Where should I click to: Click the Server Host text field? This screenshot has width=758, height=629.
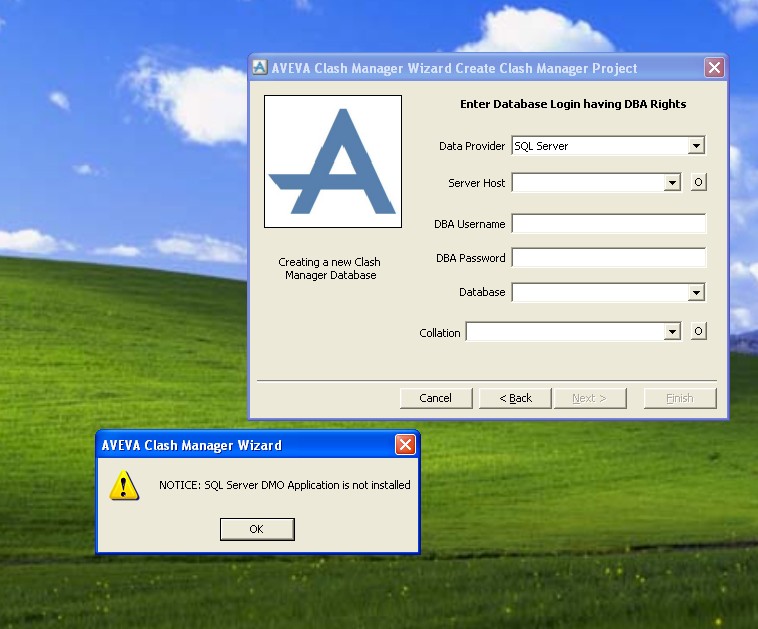pyautogui.click(x=588, y=183)
